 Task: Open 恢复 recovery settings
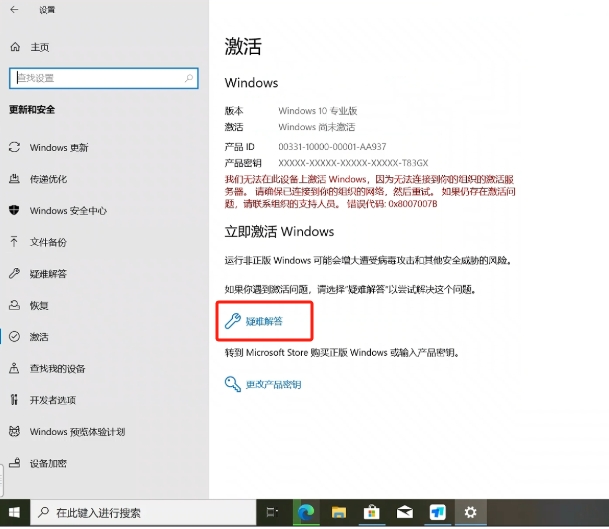tap(39, 305)
